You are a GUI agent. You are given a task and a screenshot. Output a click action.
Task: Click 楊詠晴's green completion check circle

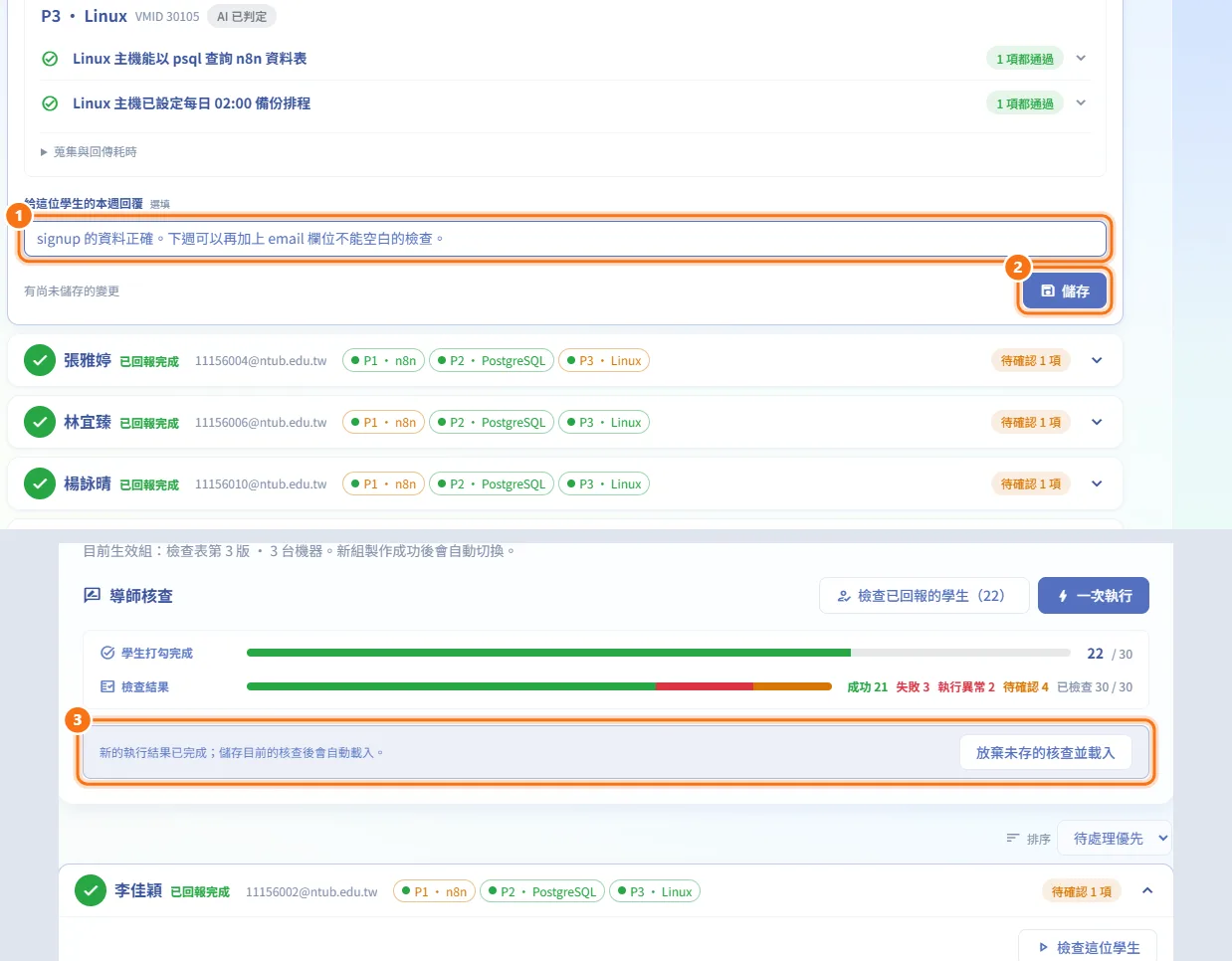[x=40, y=483]
